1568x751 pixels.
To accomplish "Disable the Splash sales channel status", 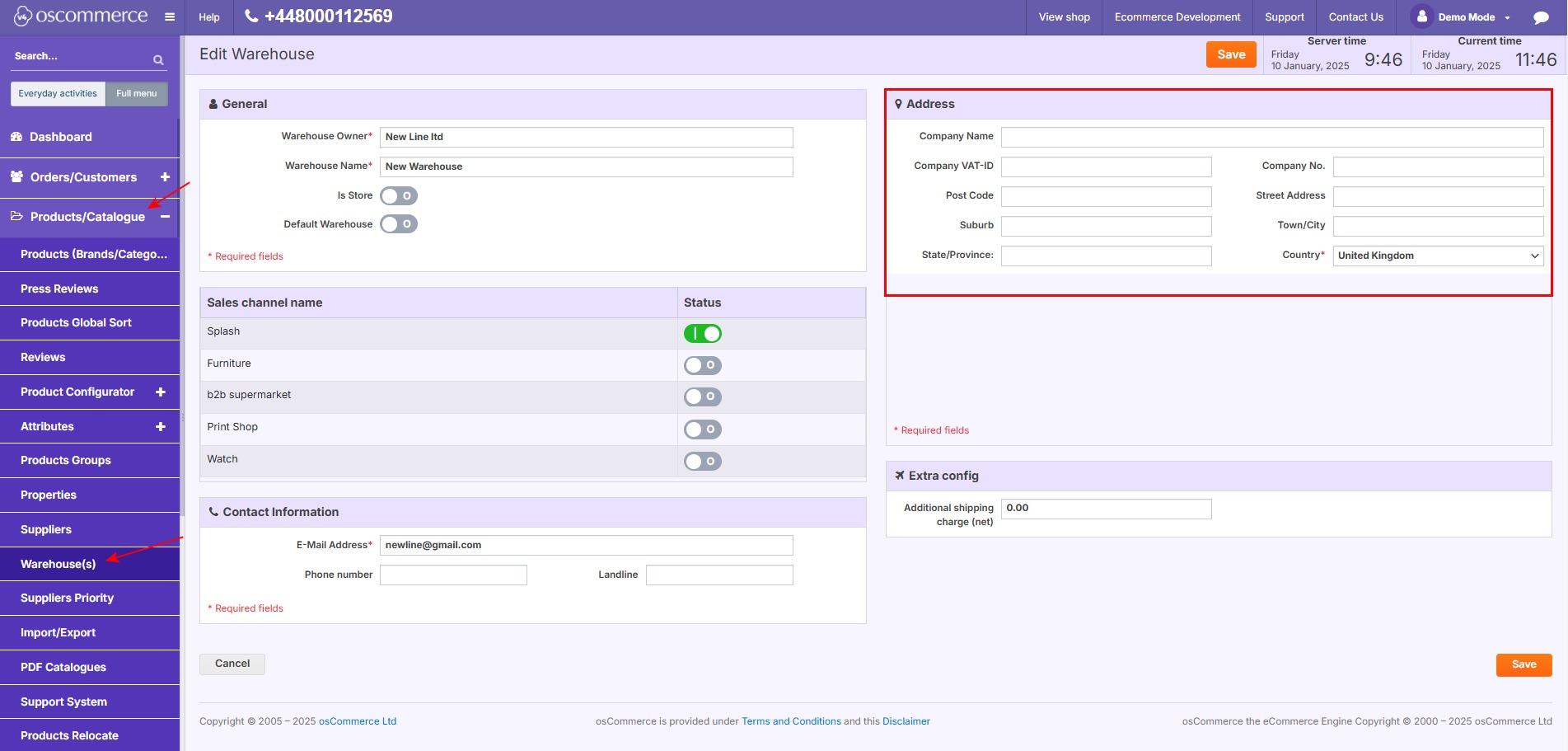I will pyautogui.click(x=702, y=333).
